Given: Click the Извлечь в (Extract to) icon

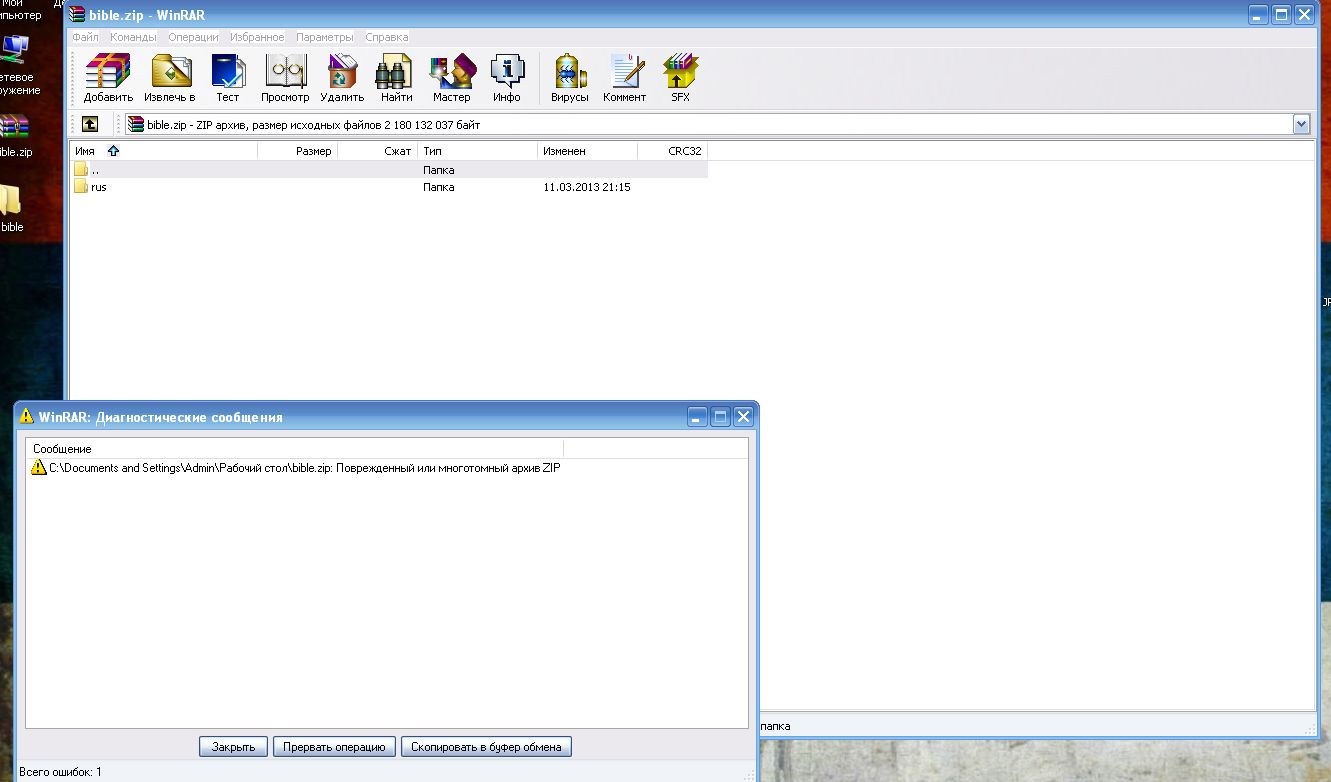Looking at the screenshot, I should click(x=170, y=78).
